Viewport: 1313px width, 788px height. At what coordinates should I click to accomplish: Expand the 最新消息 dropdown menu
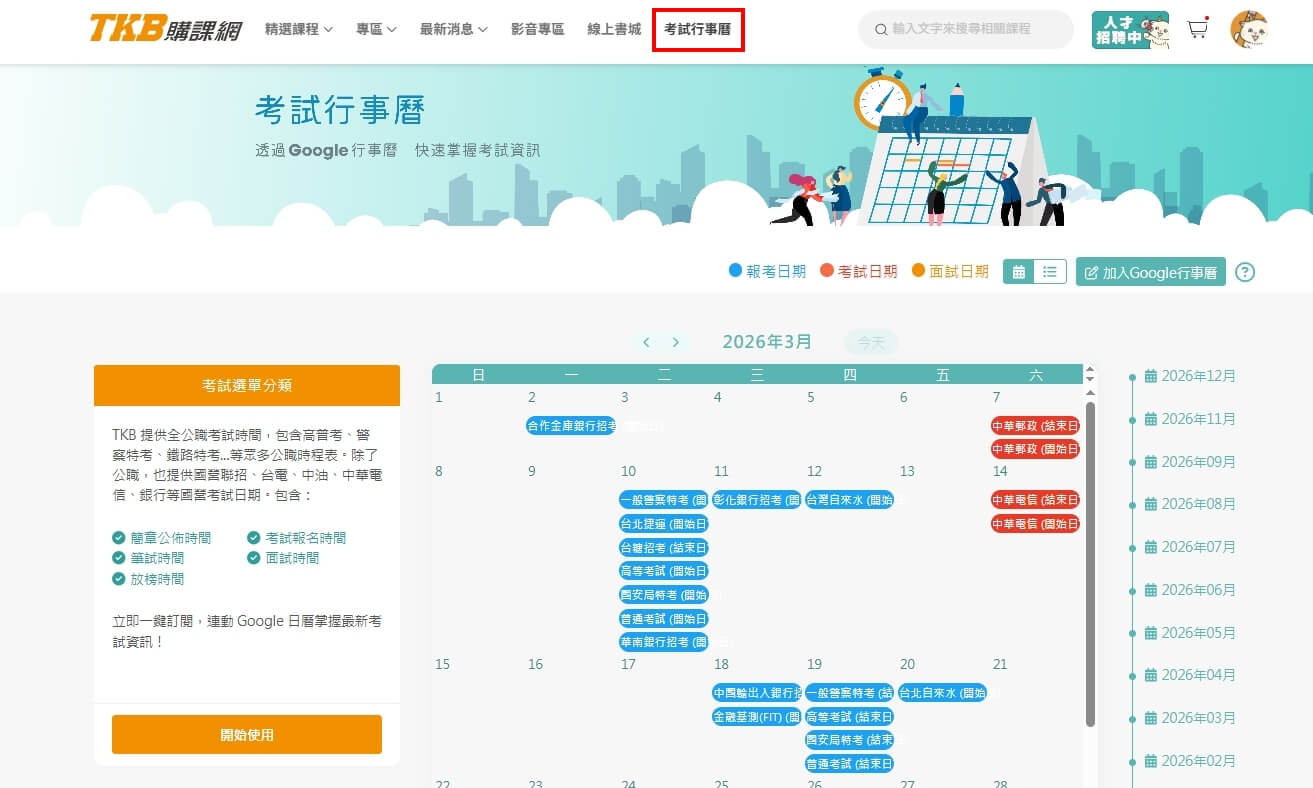coord(453,30)
